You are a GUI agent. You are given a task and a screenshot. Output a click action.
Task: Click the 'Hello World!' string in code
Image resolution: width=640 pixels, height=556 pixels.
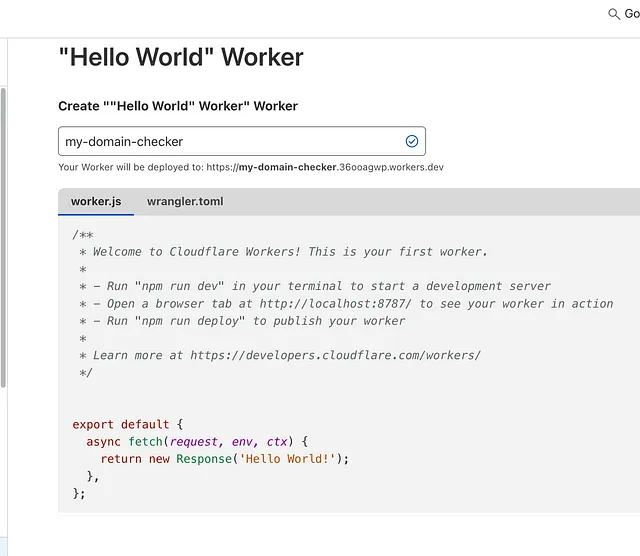coord(287,459)
